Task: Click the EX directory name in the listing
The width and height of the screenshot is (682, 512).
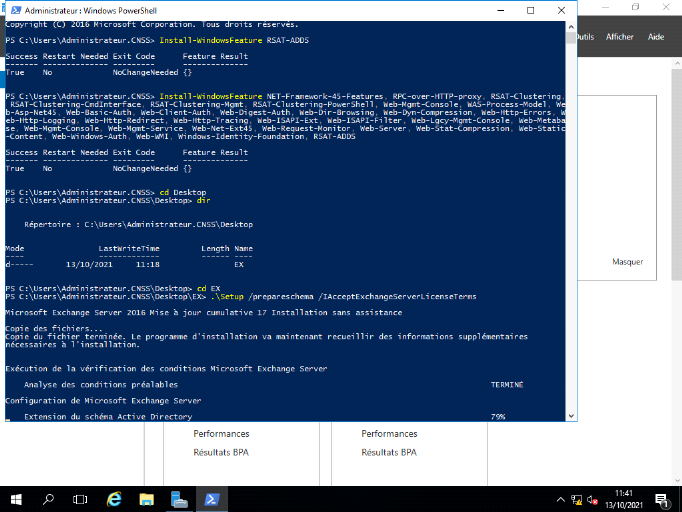Action: [239, 264]
